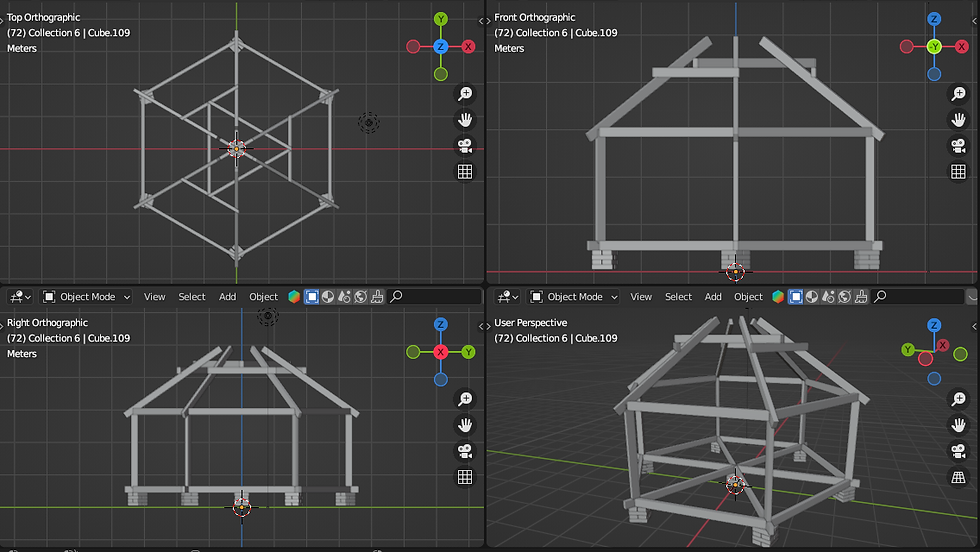980x552 pixels.
Task: Click the green -Y axis in Front Orthographic gizmo
Action: pos(934,46)
